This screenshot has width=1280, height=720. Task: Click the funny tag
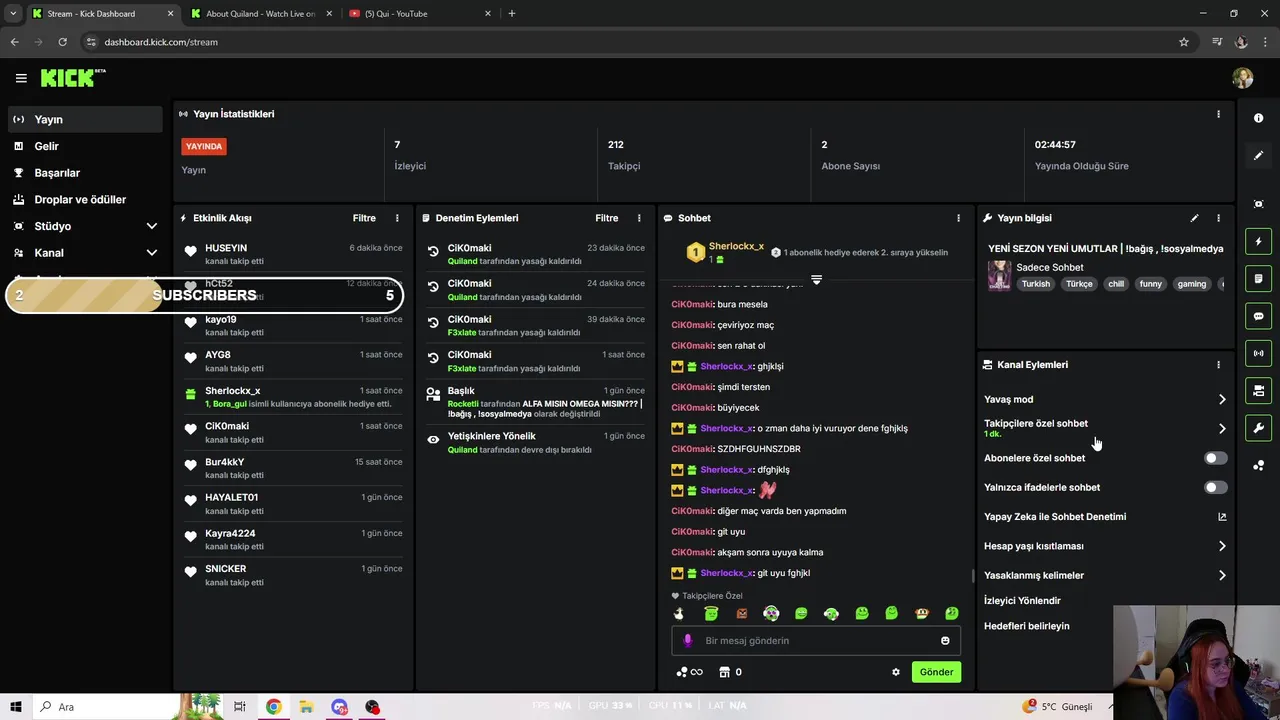pyautogui.click(x=1150, y=284)
